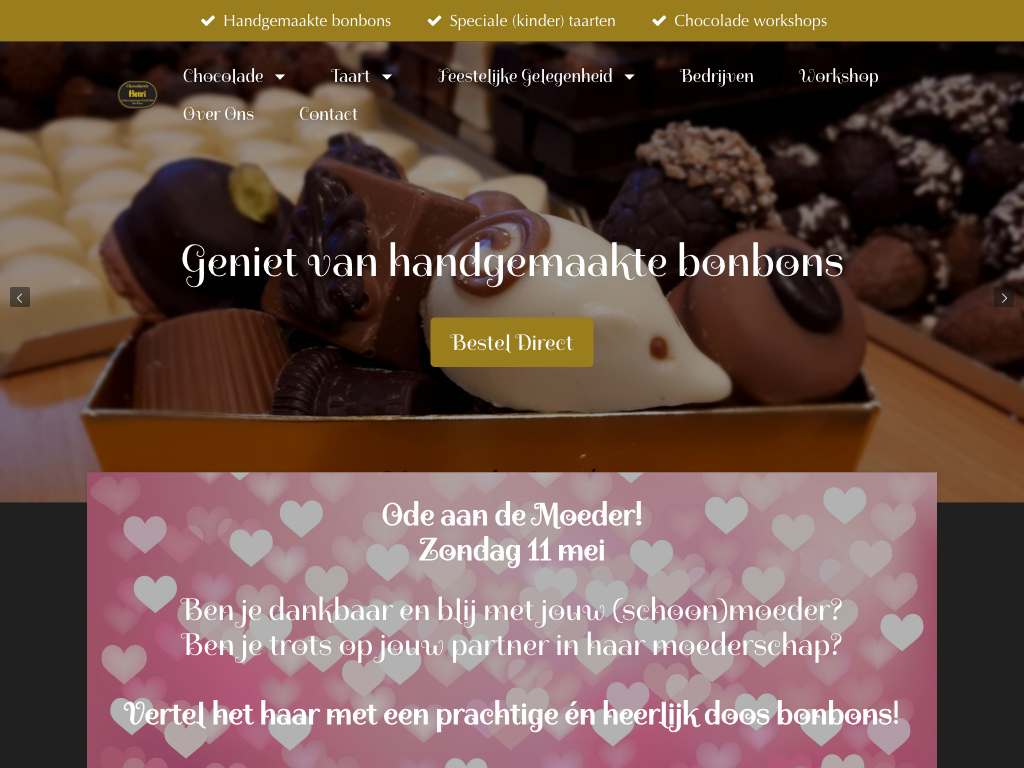Open the Over Ons page
This screenshot has height=768, width=1024.
click(x=218, y=114)
